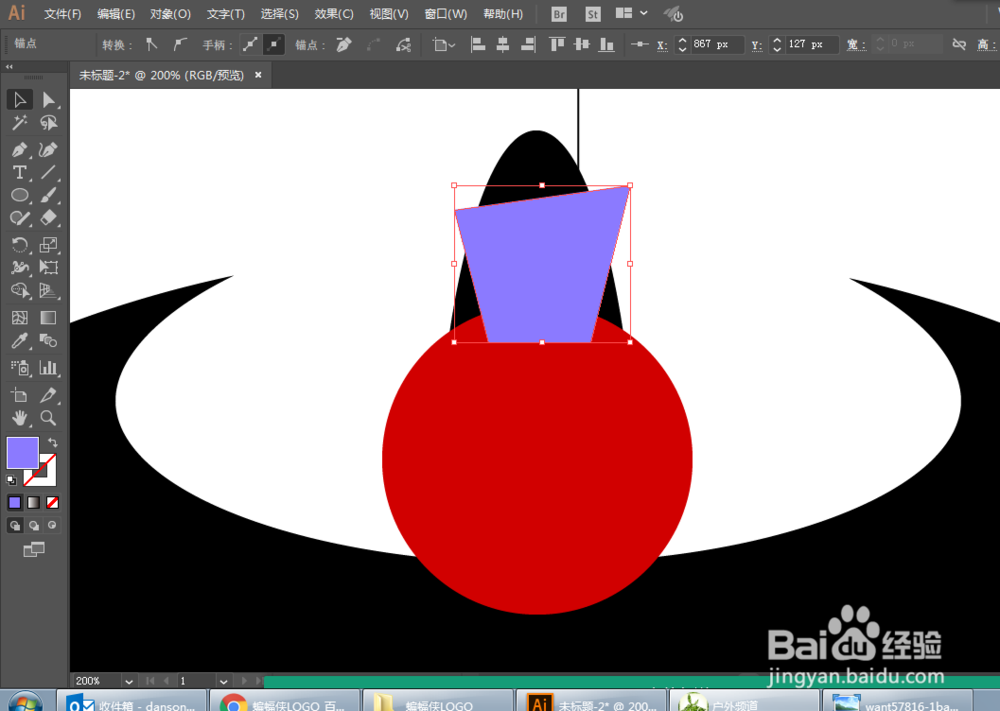Activate the Ellipse shape tool

tap(20, 195)
